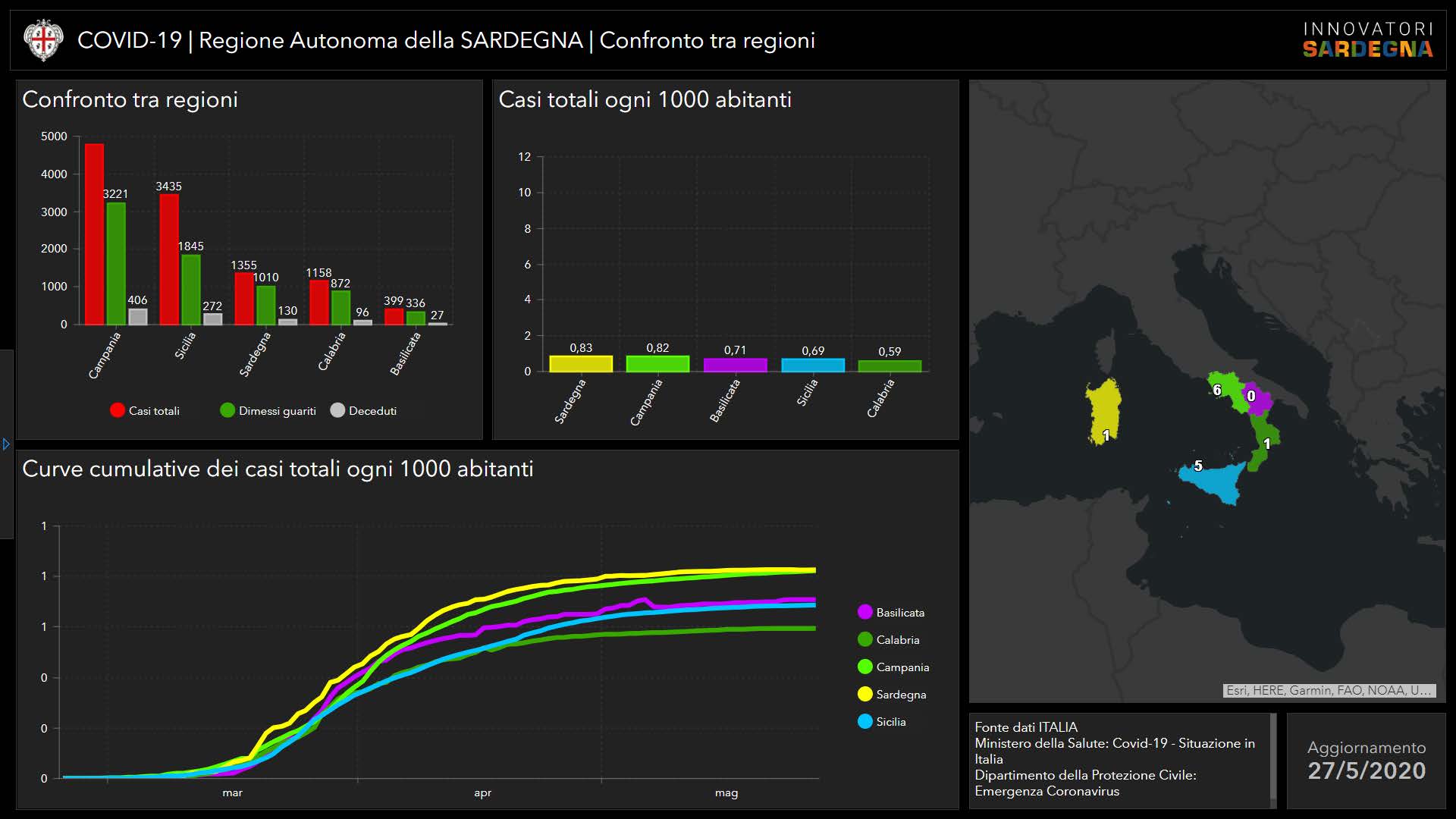Click the Sardegna region crest logo
The width and height of the screenshot is (1456, 819).
pos(43,40)
